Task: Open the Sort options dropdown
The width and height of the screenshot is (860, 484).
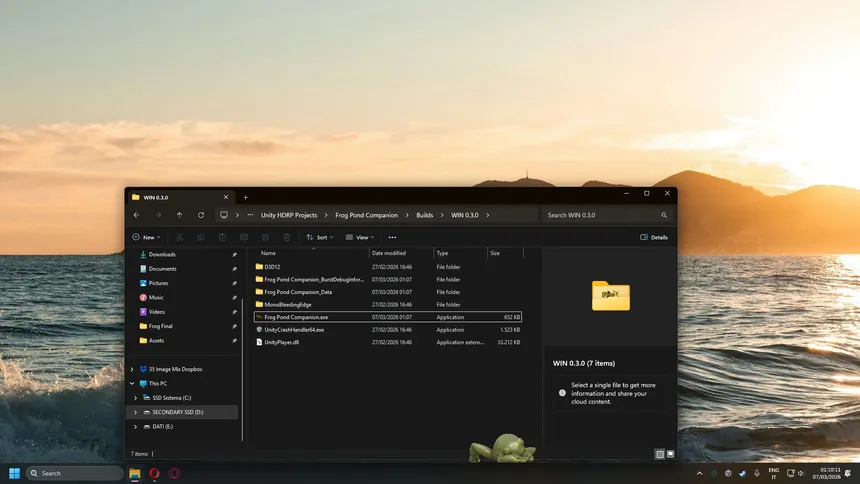Action: 319,237
